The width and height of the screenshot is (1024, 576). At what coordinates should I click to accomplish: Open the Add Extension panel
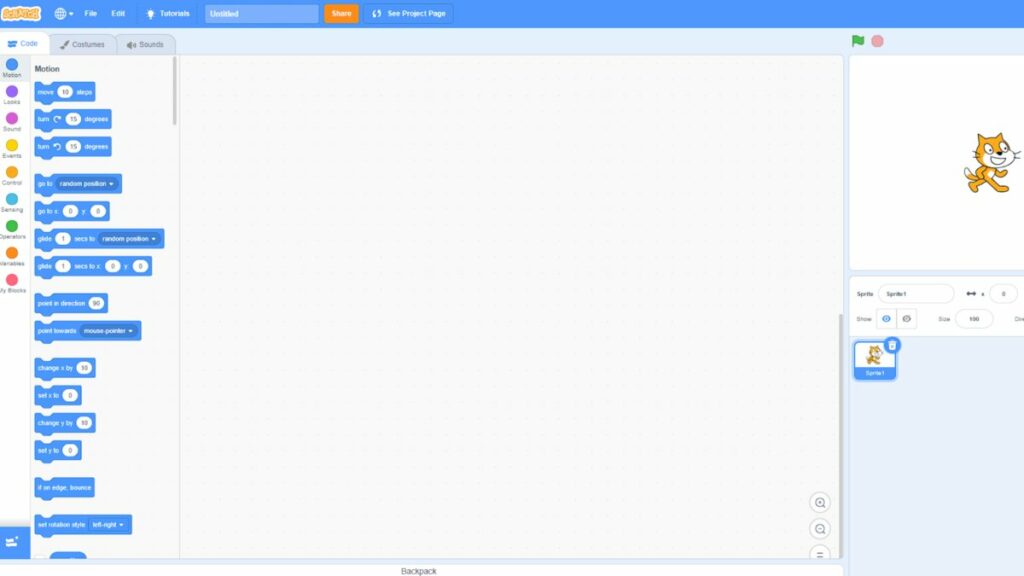(x=13, y=540)
